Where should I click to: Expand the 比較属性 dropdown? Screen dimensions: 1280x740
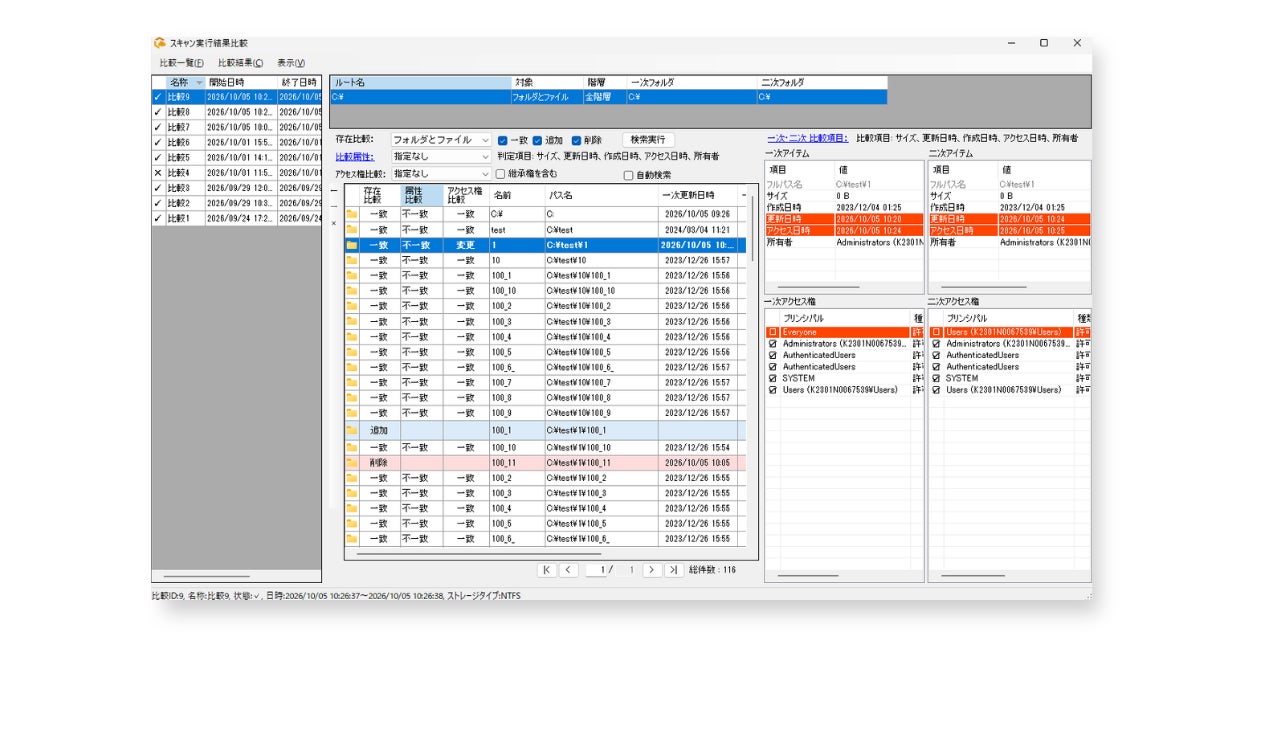tap(441, 157)
